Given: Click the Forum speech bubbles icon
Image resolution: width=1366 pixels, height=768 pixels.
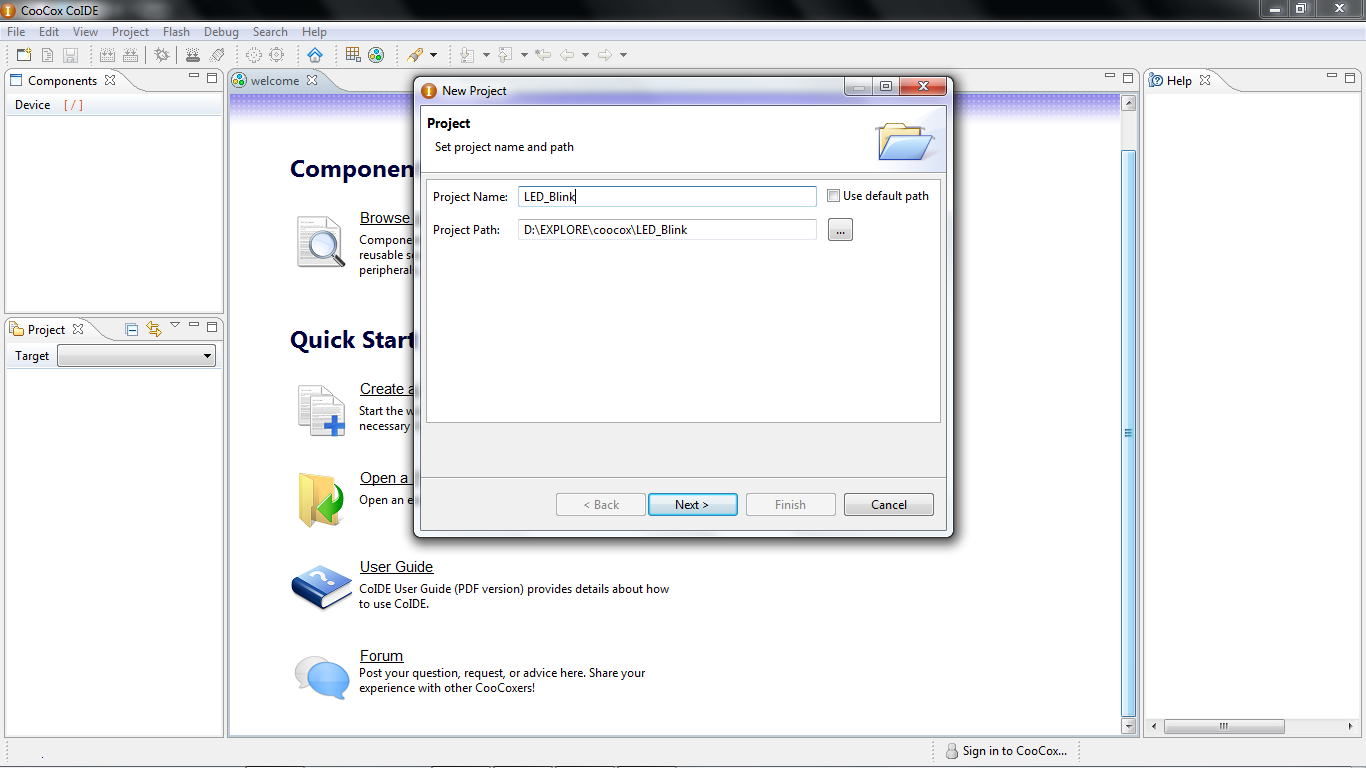Looking at the screenshot, I should 322,677.
